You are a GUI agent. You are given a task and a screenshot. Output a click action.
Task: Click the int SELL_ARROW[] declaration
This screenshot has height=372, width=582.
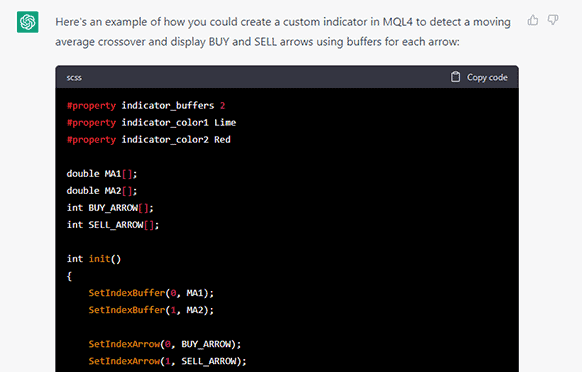[x=113, y=225]
